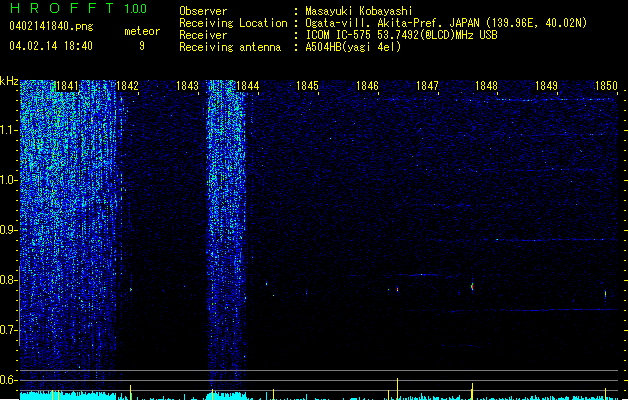This screenshot has width=629, height=400.
Task: Click the 1846 time marker
Action: 367,86
